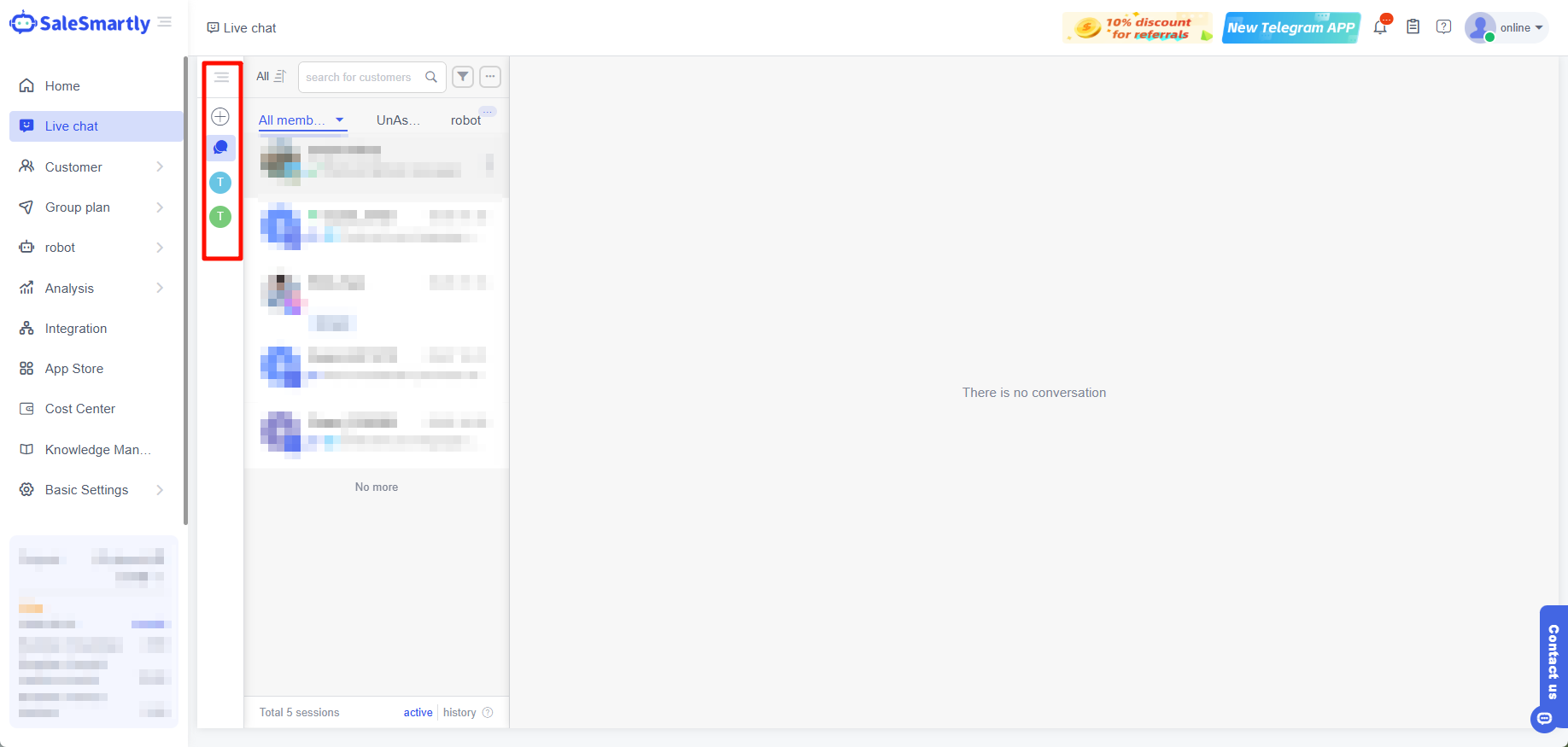Image resolution: width=1568 pixels, height=747 pixels.
Task: Switch to the robot tab
Action: pyautogui.click(x=465, y=120)
